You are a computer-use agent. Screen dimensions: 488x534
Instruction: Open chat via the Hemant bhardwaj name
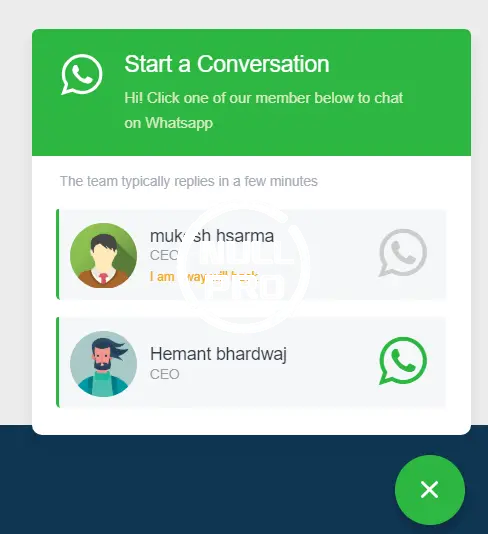pyautogui.click(x=218, y=354)
